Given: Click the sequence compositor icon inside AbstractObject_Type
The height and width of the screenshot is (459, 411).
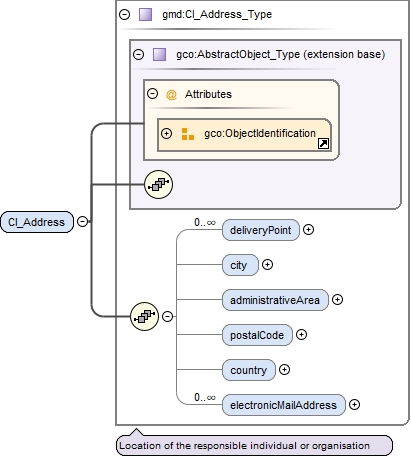Looking at the screenshot, I should (158, 184).
